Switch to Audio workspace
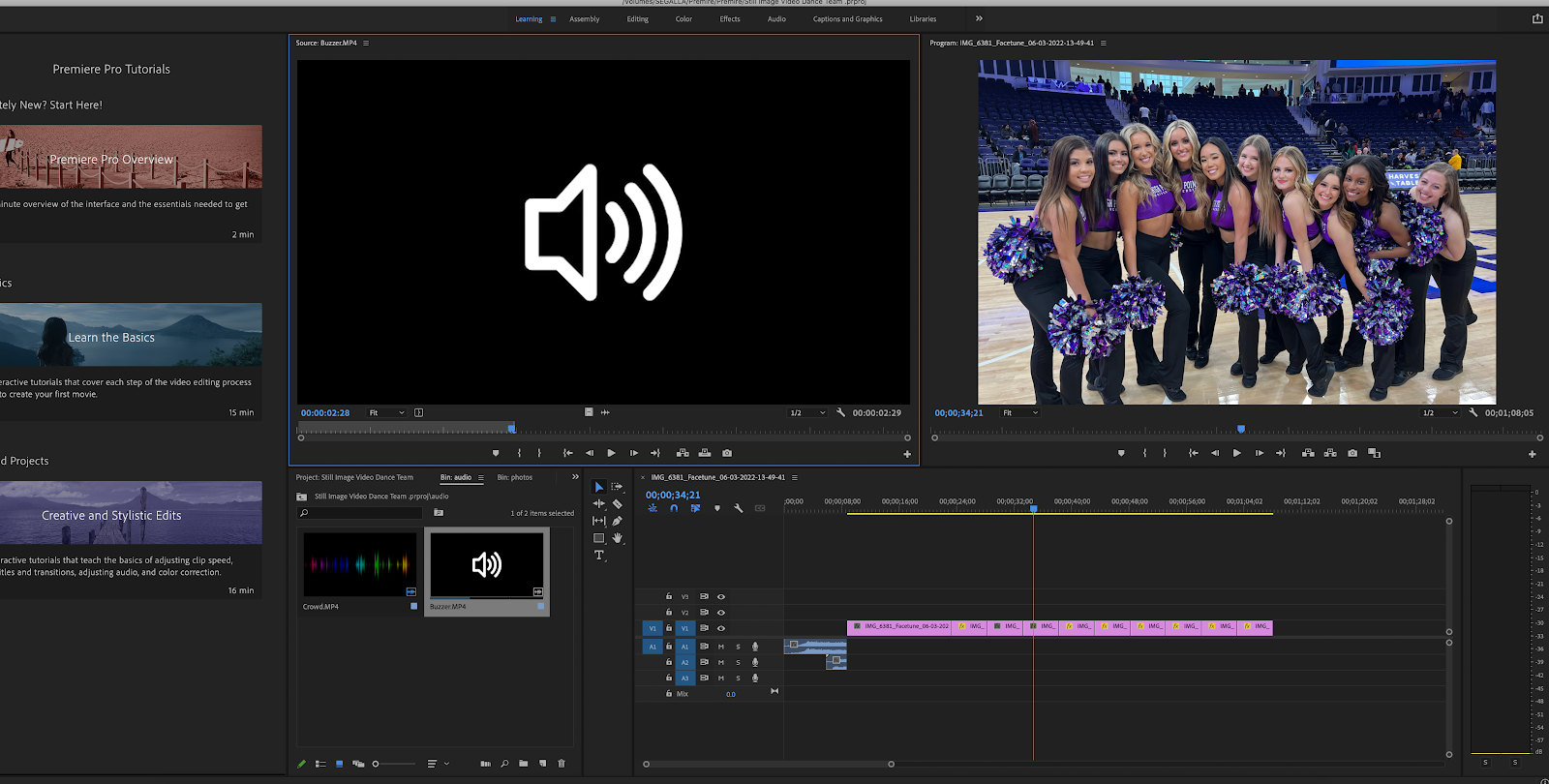Image resolution: width=1549 pixels, height=784 pixels. pos(776,19)
